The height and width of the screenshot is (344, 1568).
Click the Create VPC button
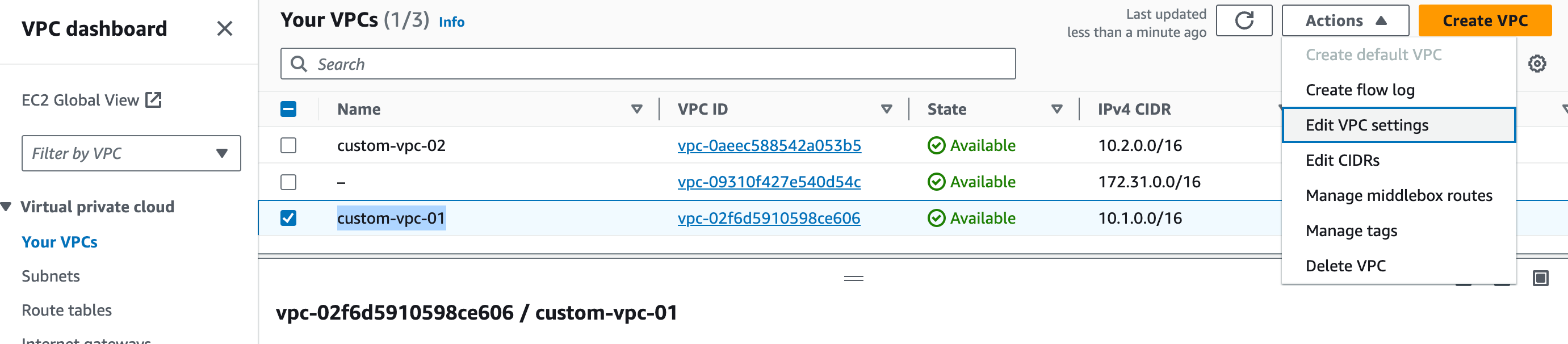1485,20
